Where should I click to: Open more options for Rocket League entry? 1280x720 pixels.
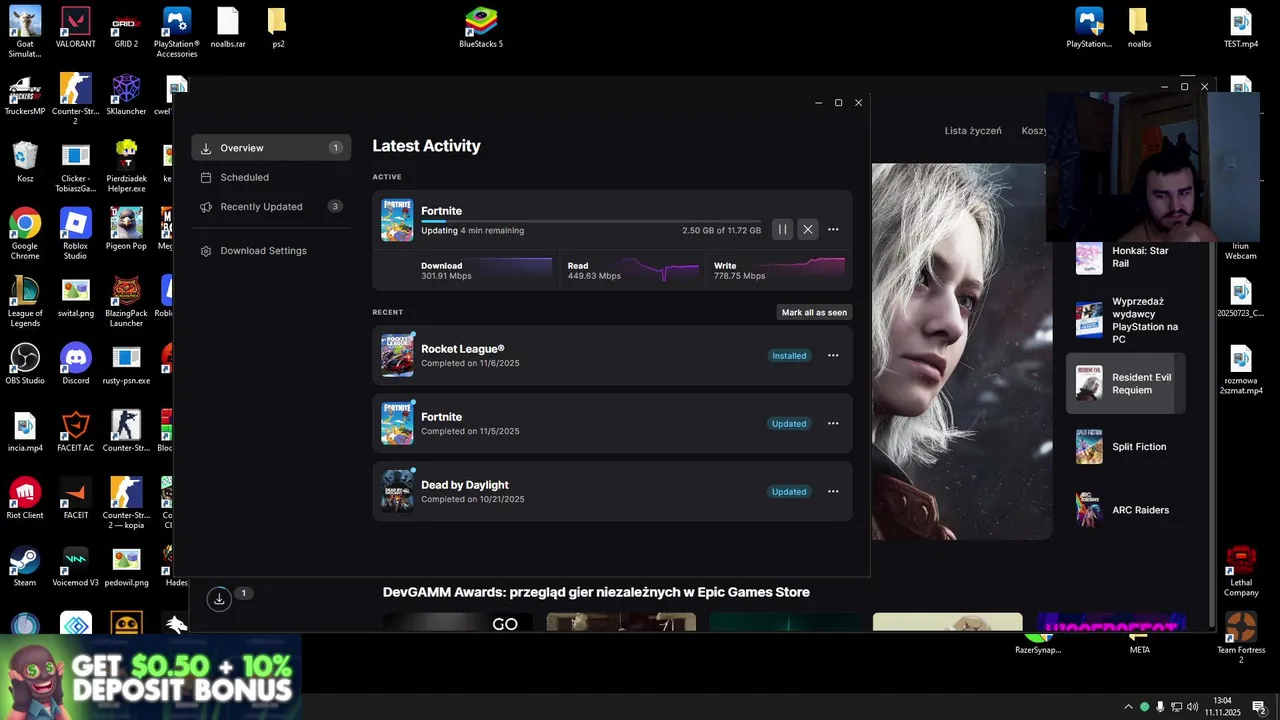[x=833, y=355]
